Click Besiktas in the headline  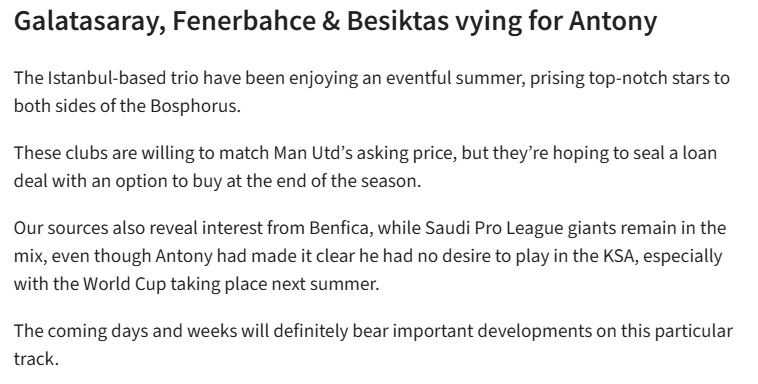(398, 21)
